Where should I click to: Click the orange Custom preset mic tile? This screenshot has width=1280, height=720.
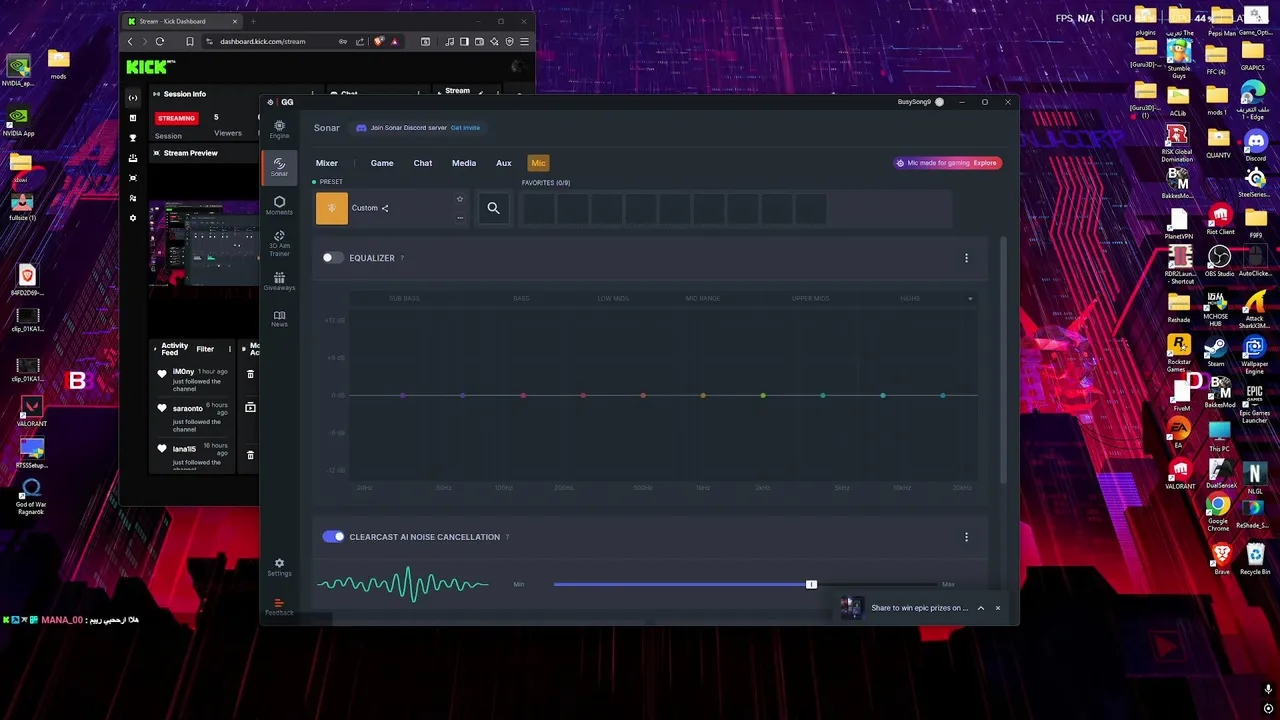[x=332, y=208]
